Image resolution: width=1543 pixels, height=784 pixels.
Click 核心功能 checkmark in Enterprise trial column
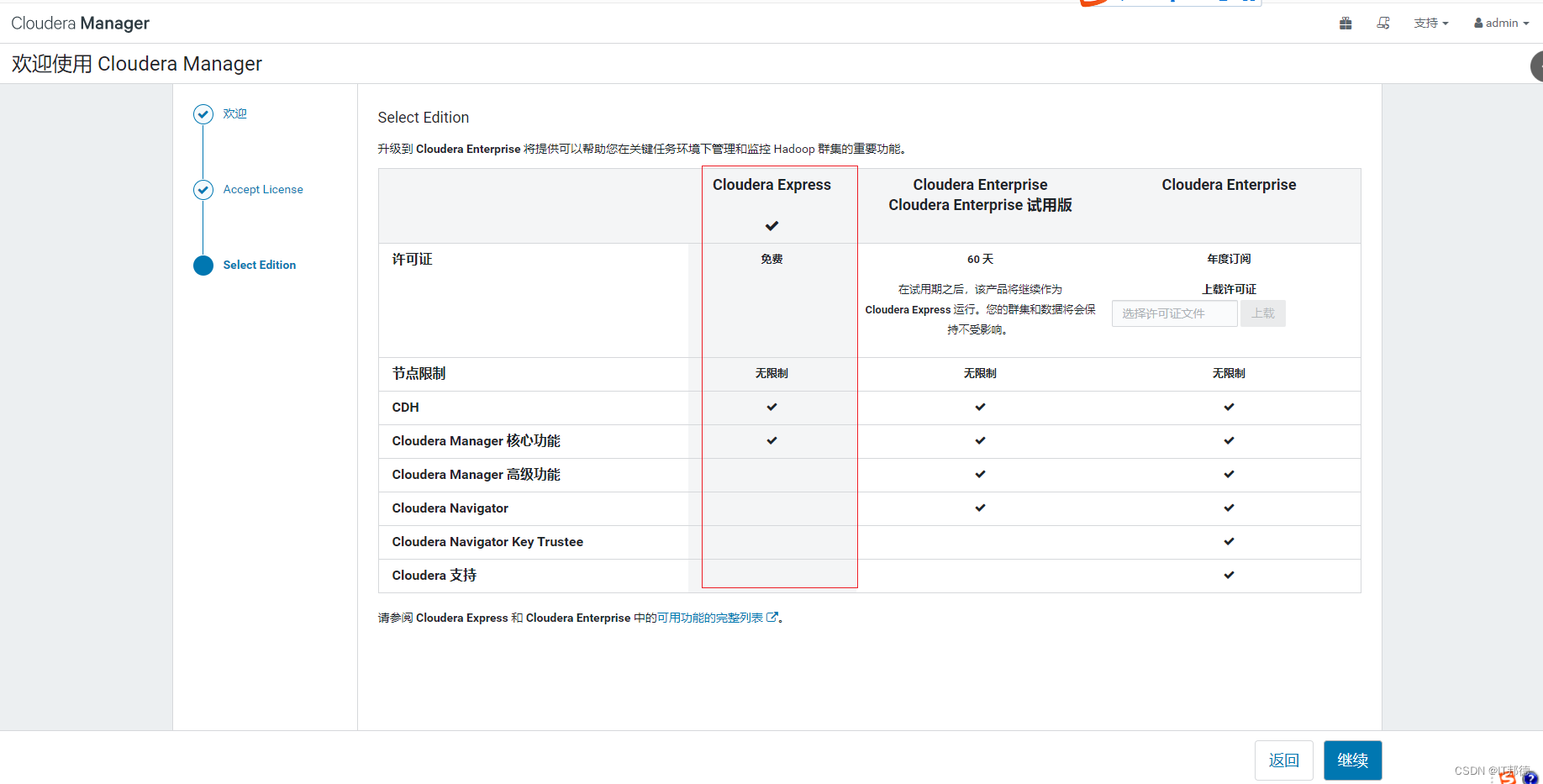pyautogui.click(x=980, y=440)
